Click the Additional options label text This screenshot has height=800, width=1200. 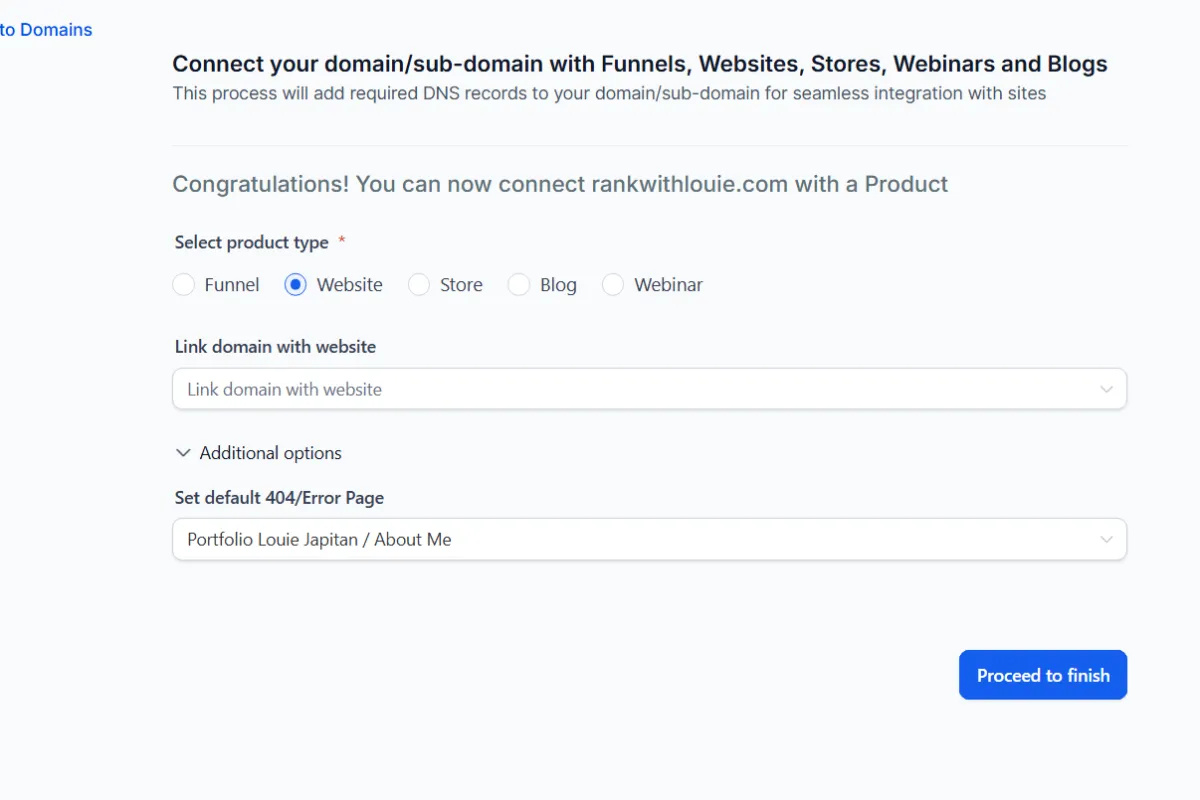tap(270, 453)
